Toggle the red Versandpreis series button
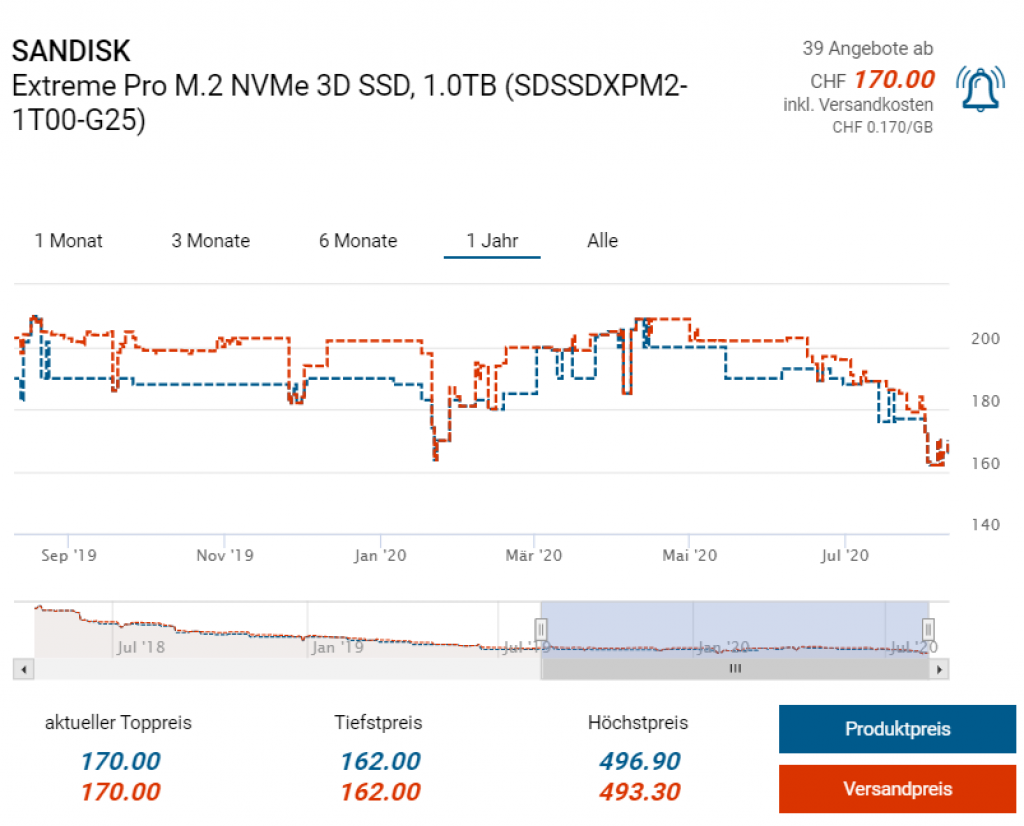Image resolution: width=1024 pixels, height=826 pixels. pyautogui.click(x=897, y=789)
